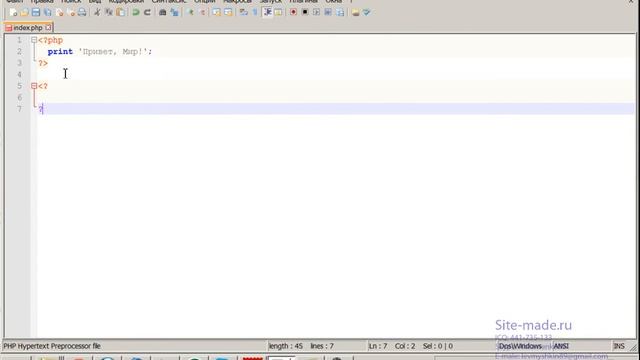This screenshot has height=360, width=640.
Task: Click the '<?' tag on line 5
Action: coord(43,86)
